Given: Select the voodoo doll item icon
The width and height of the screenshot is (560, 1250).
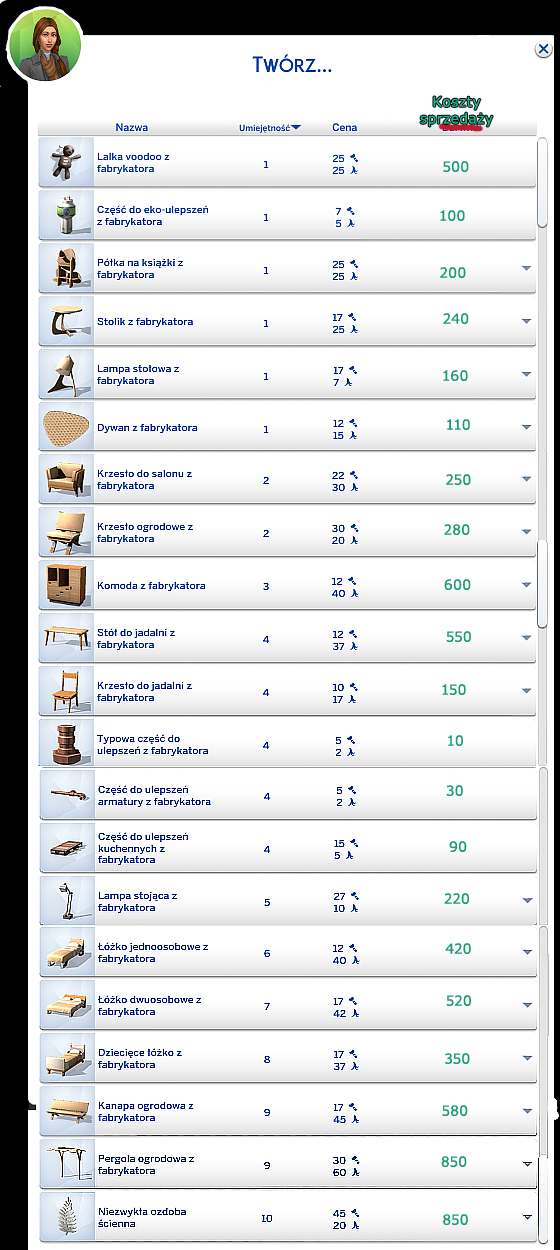Looking at the screenshot, I should pyautogui.click(x=67, y=163).
